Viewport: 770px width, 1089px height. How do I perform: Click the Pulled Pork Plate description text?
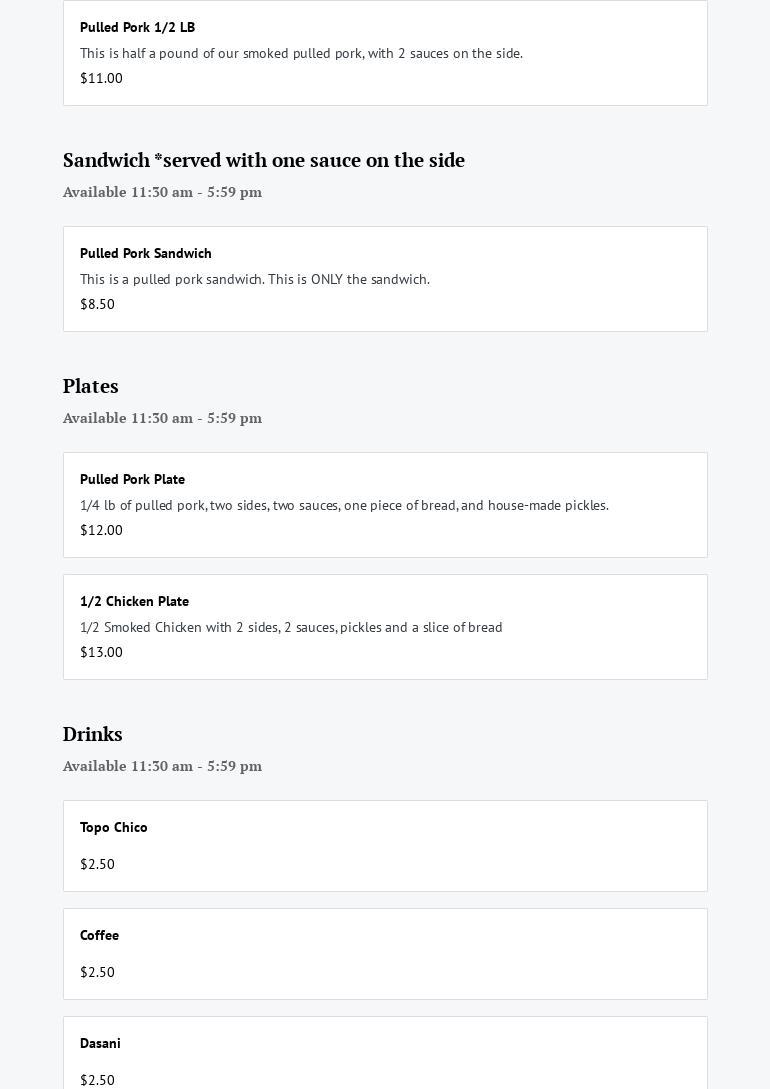pos(344,505)
